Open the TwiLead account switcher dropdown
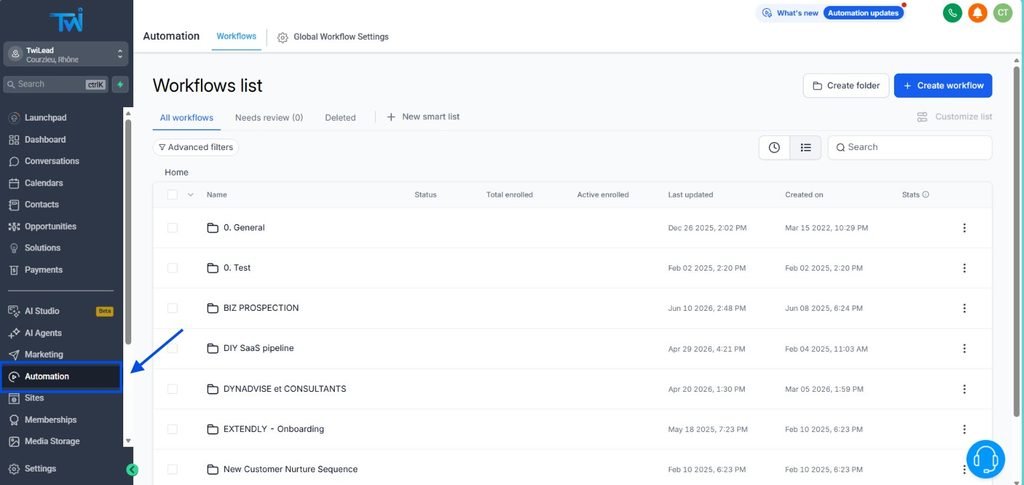 pos(66,54)
